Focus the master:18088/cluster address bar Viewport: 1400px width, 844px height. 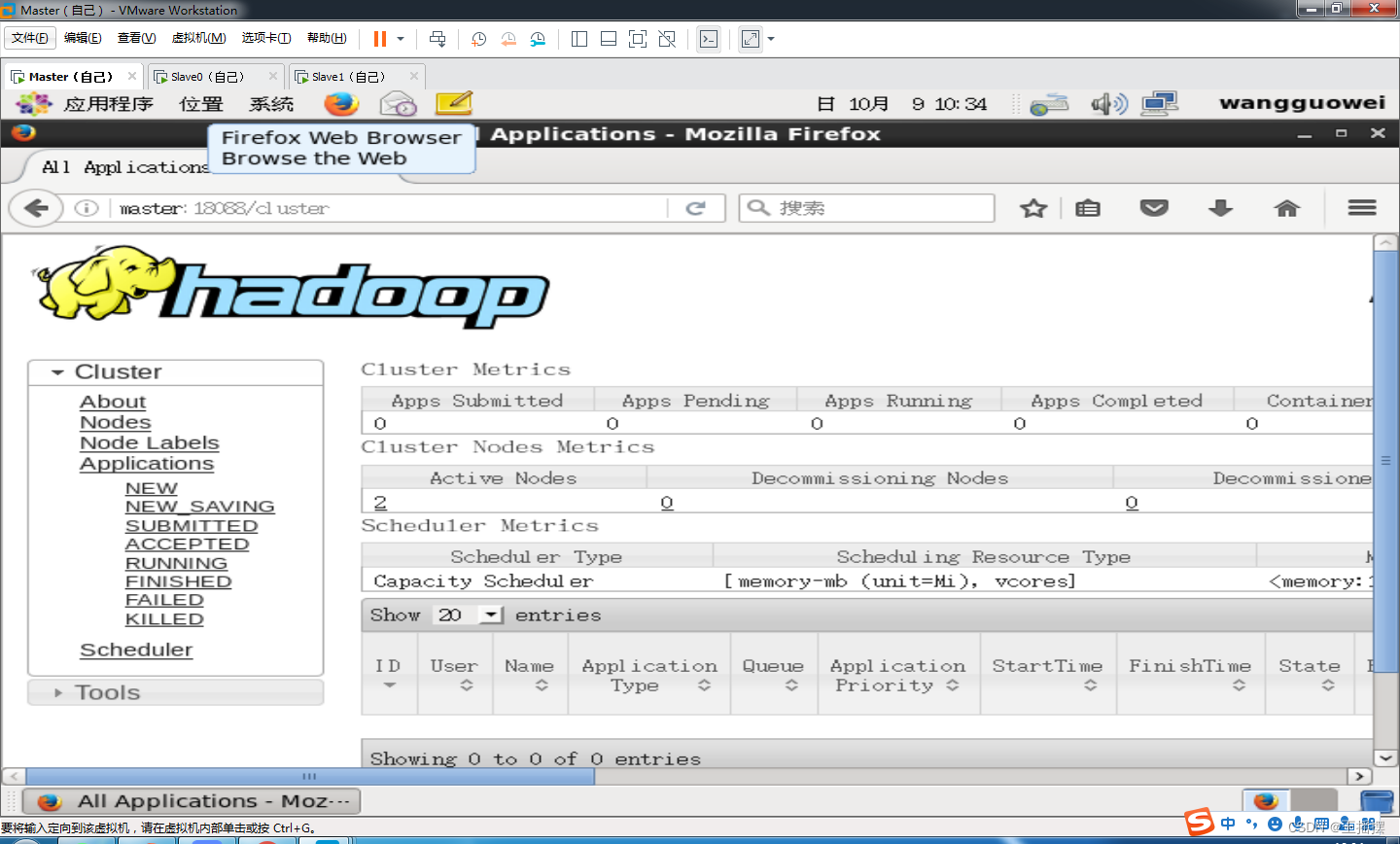tap(389, 208)
